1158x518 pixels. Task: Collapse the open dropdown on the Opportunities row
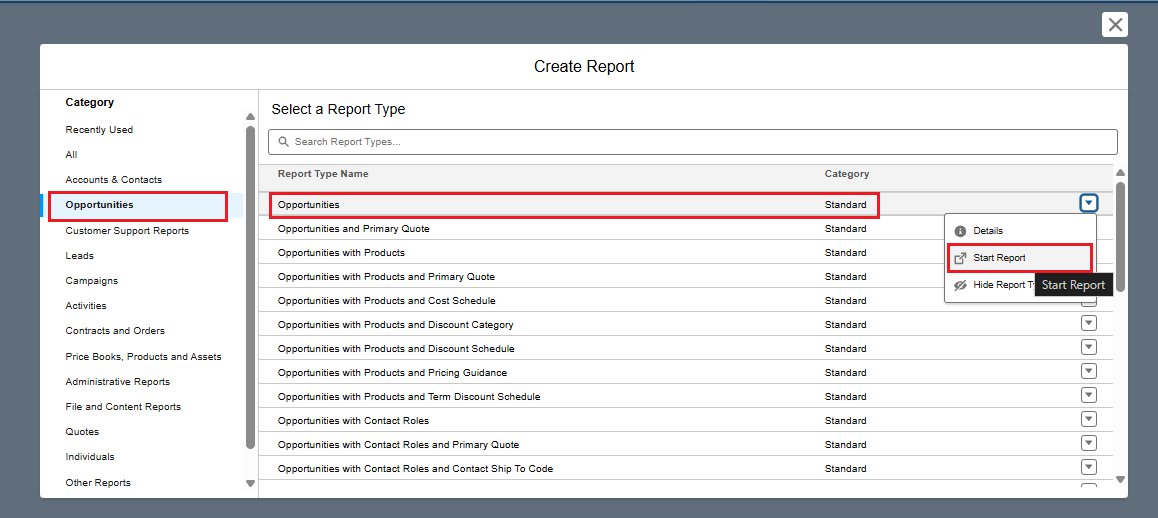click(x=1089, y=203)
